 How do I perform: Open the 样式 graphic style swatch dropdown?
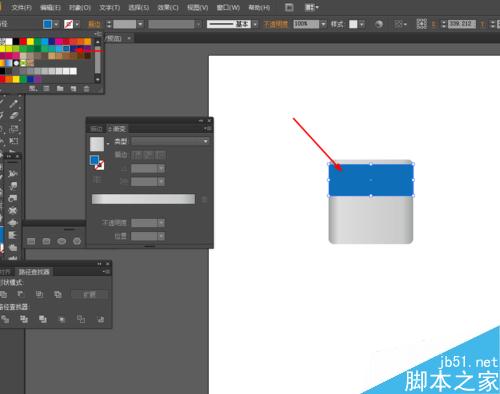[362, 24]
